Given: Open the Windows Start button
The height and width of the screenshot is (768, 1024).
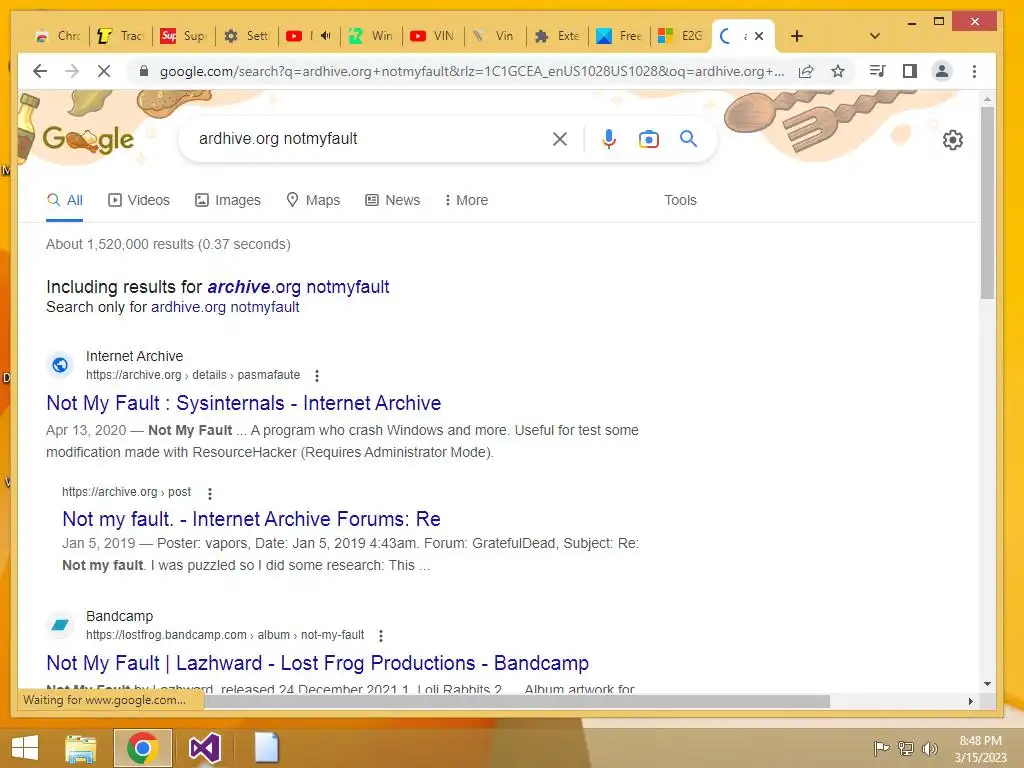Looking at the screenshot, I should [x=25, y=748].
